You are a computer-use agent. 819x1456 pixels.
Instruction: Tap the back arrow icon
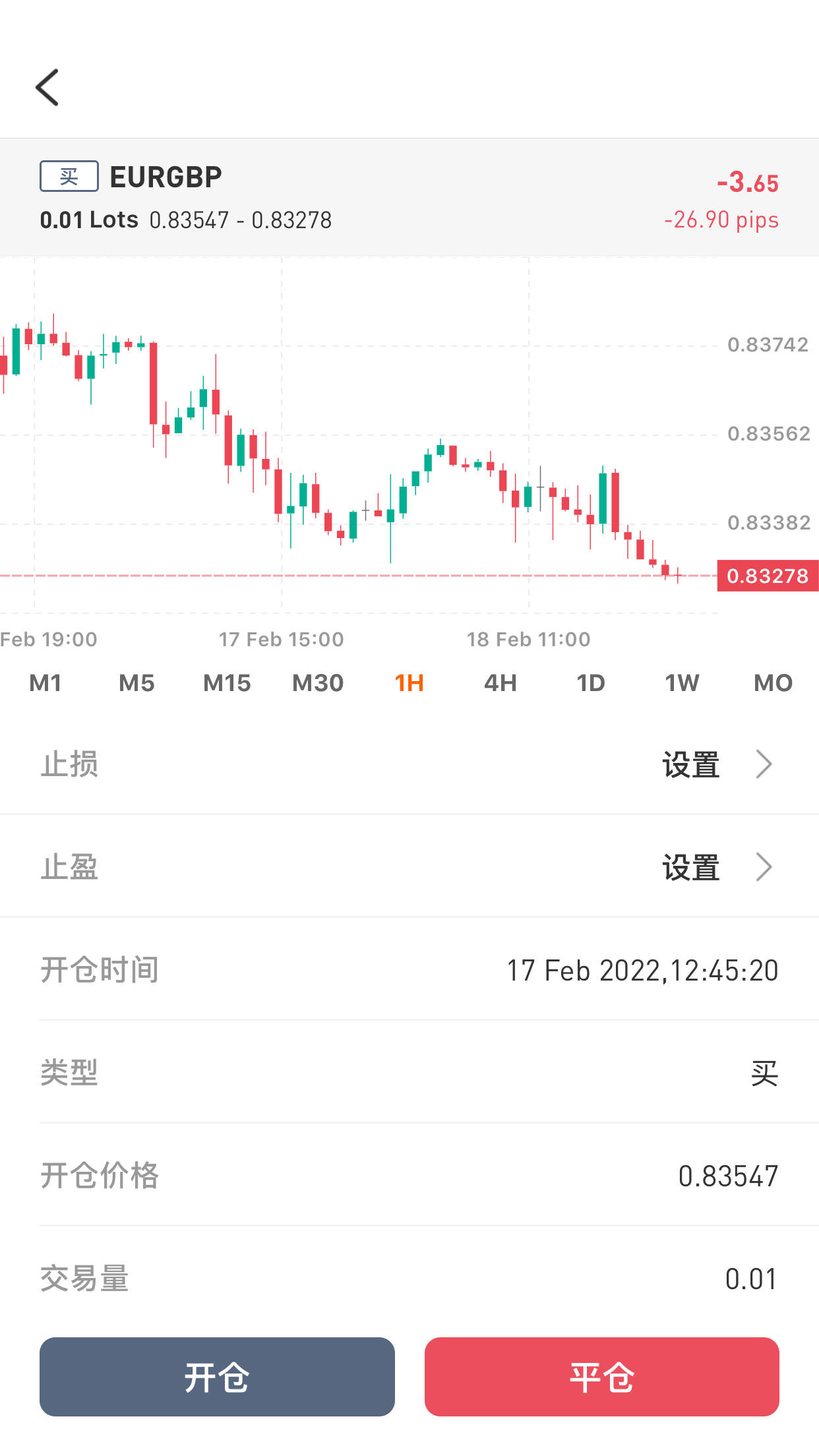[x=47, y=87]
